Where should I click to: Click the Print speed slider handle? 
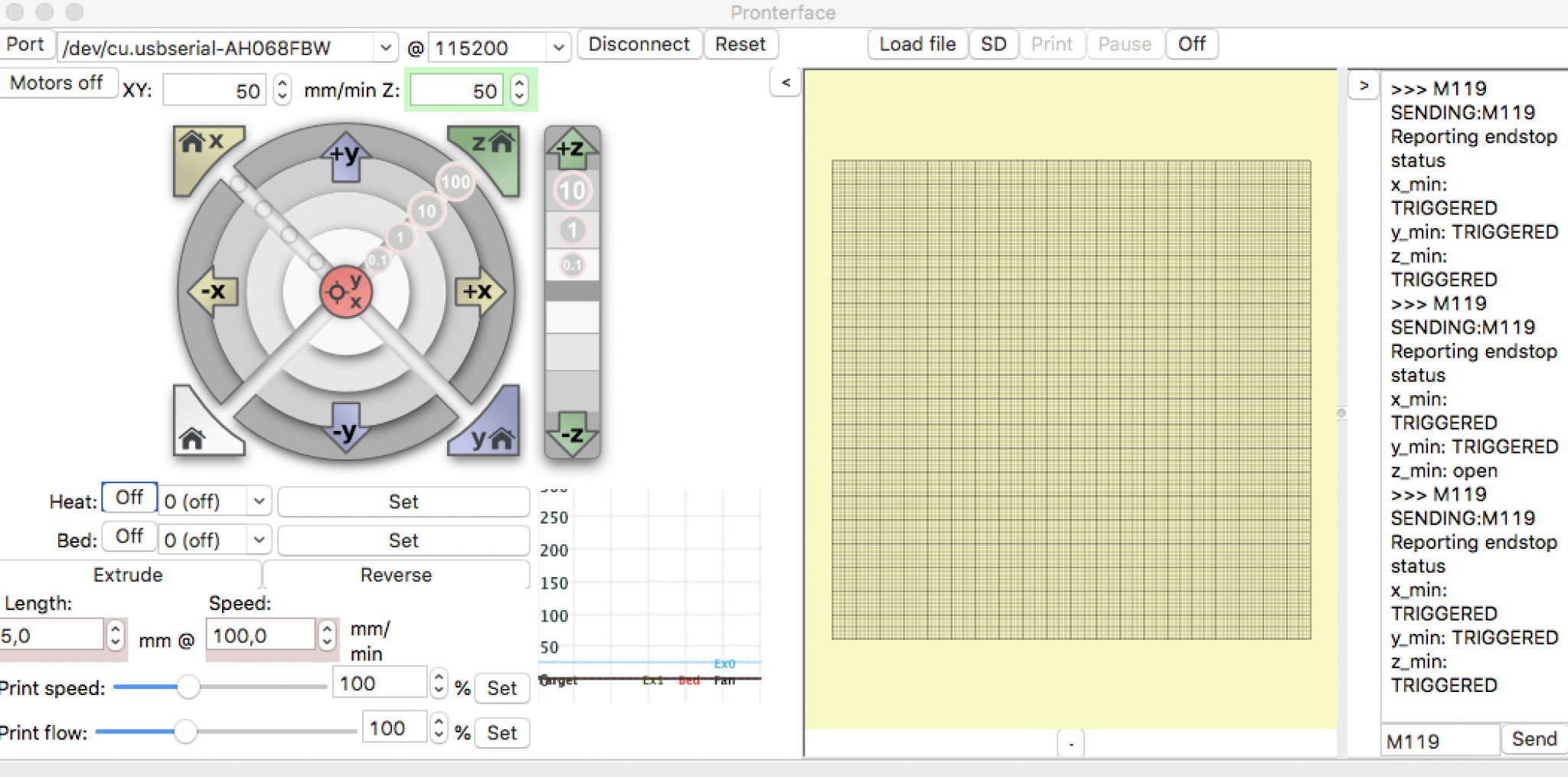188,687
